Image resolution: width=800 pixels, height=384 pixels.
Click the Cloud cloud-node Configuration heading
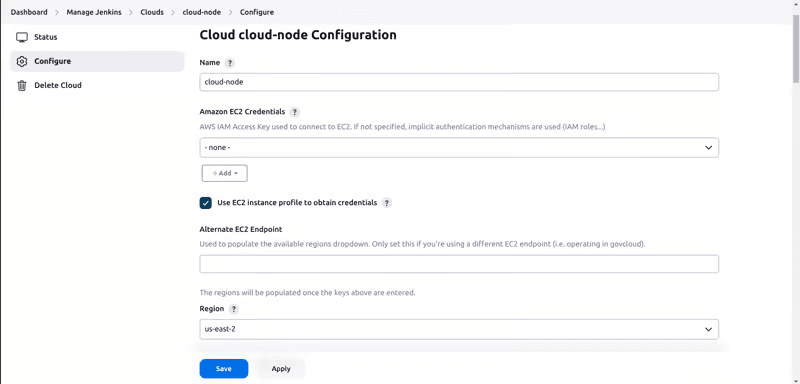[297, 35]
